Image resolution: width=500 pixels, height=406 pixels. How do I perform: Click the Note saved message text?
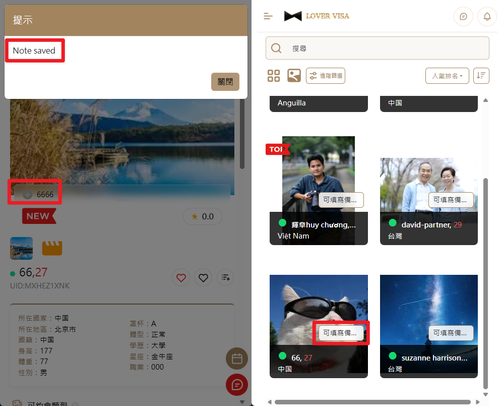(x=34, y=51)
